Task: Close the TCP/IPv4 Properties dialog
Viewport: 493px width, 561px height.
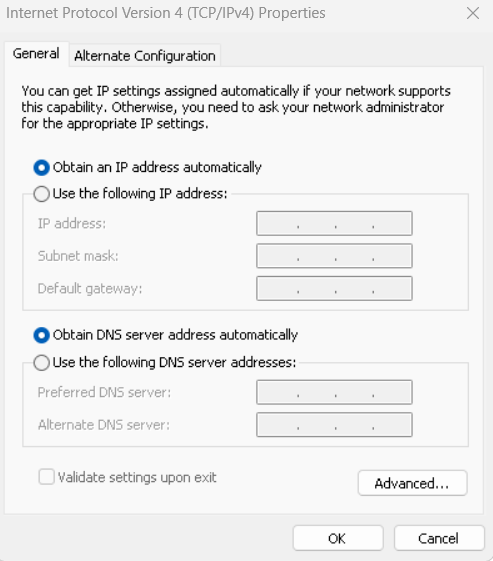Action: tap(473, 13)
